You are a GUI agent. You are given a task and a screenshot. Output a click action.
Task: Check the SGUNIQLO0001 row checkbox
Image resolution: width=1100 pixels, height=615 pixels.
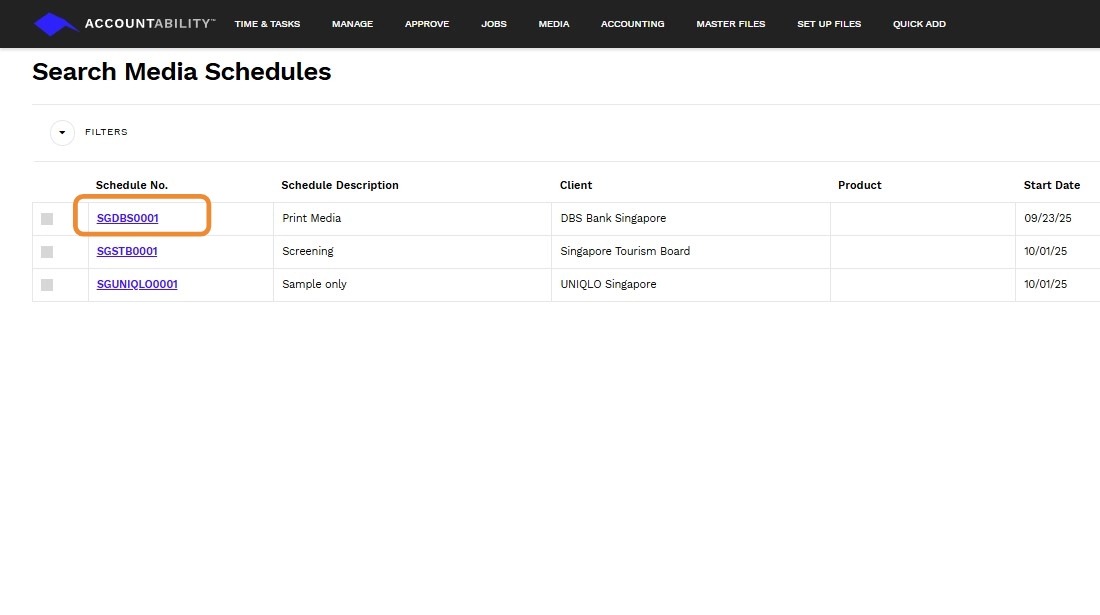[x=47, y=285]
